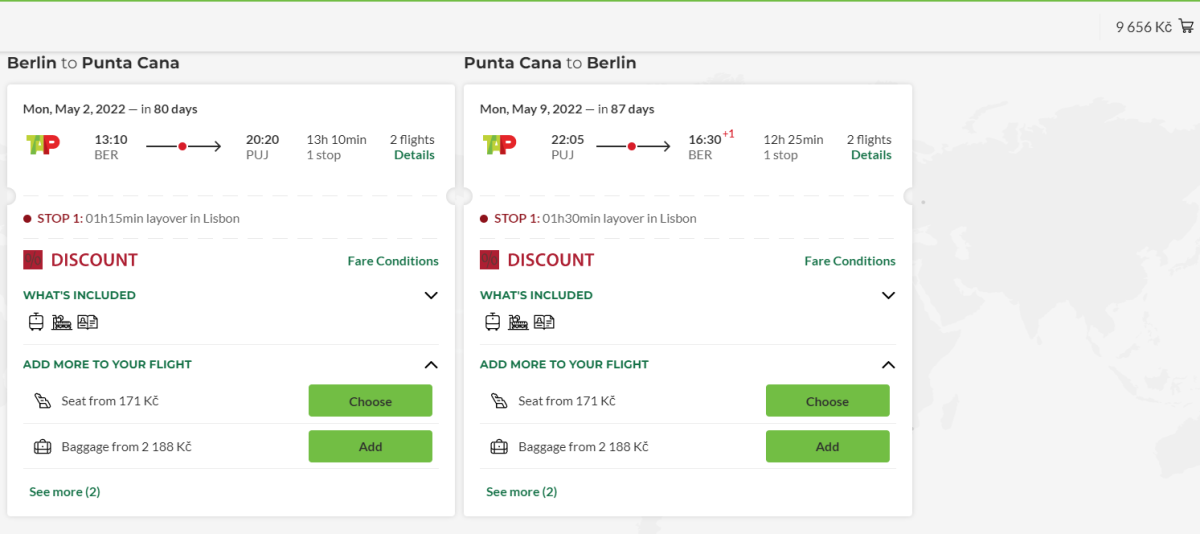Click the hand luggage icon for Berlin–Punta Cana
Image resolution: width=1200 pixels, height=534 pixels.
pos(62,322)
